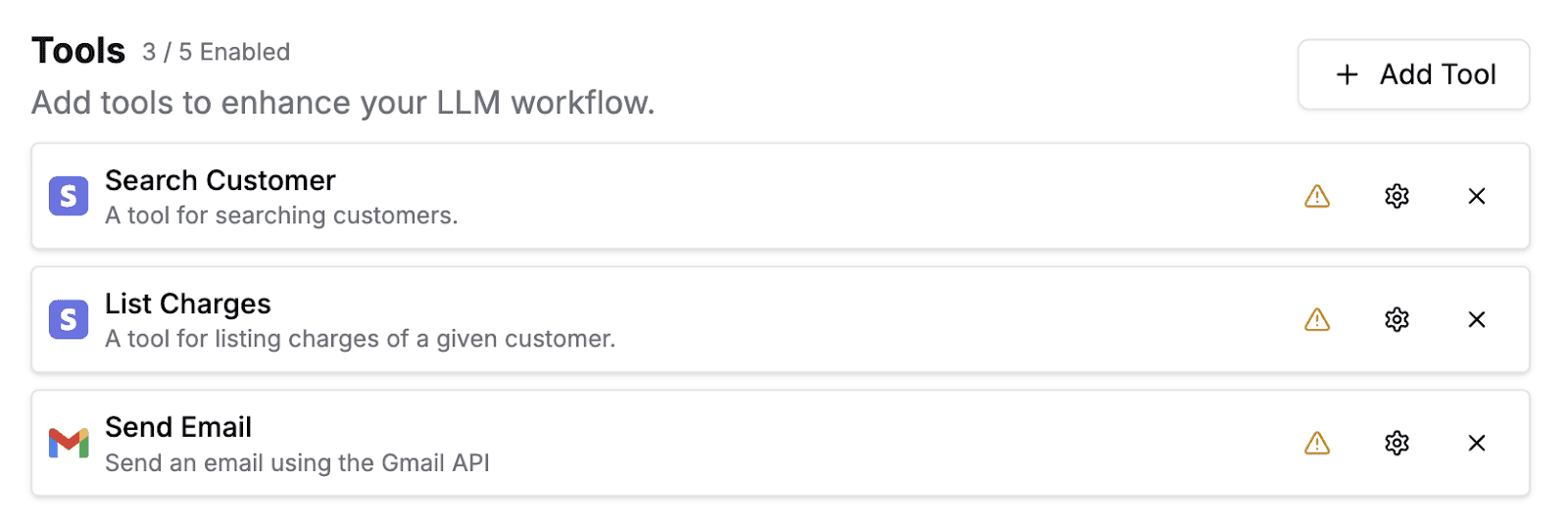Click the List Charges description text

(360, 339)
